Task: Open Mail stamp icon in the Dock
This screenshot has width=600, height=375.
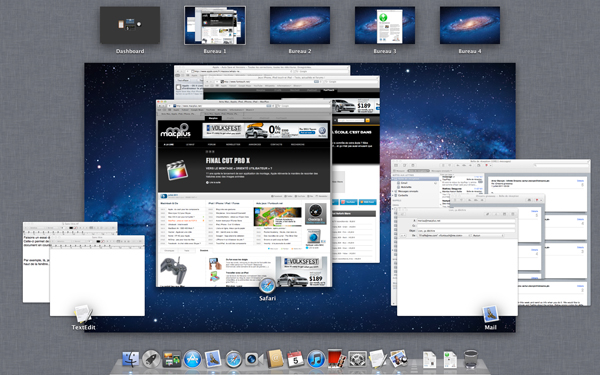Action: point(213,359)
